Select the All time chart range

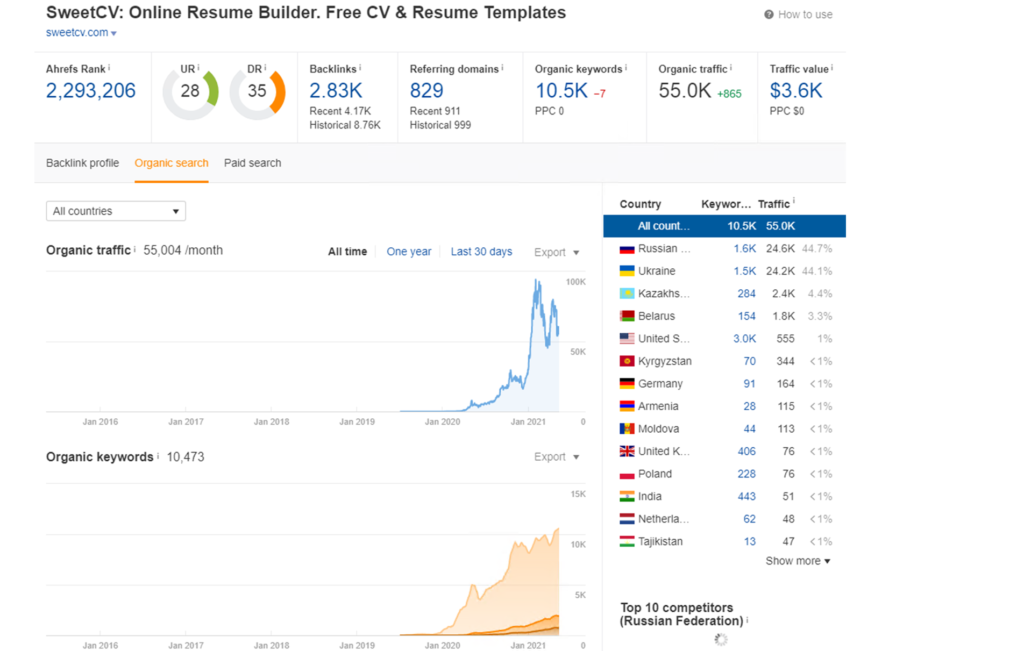pyautogui.click(x=347, y=251)
